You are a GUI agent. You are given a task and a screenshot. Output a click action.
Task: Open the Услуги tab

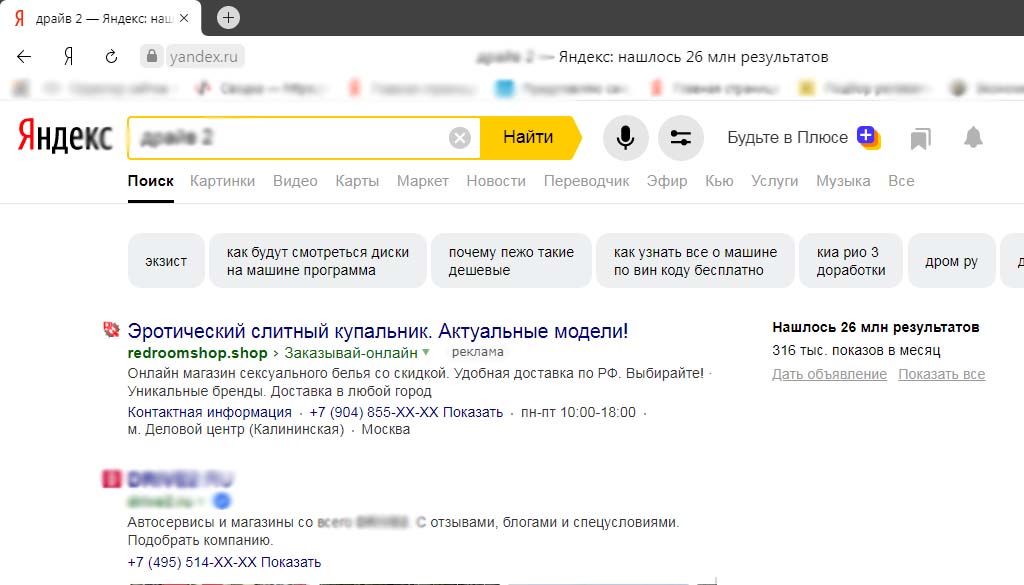(775, 181)
